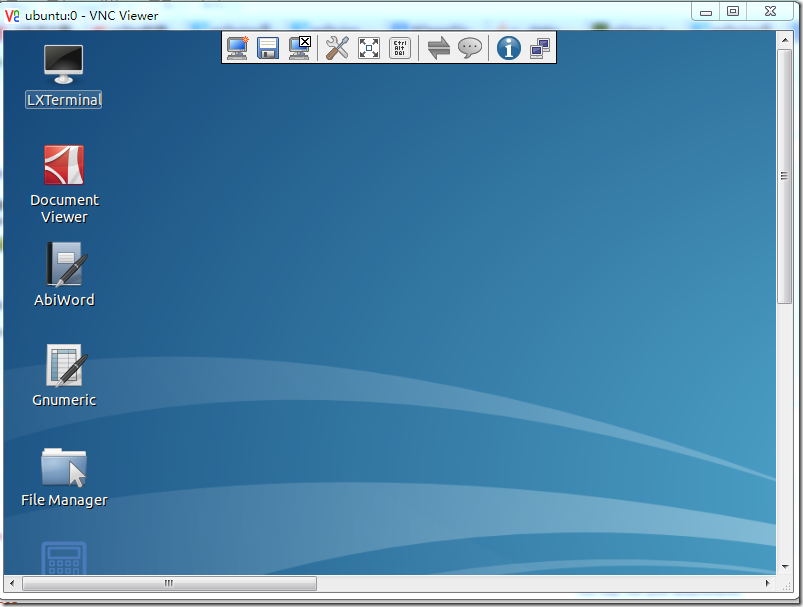Toggle the Full Screen mode icon
The image size is (803, 607).
tap(369, 48)
